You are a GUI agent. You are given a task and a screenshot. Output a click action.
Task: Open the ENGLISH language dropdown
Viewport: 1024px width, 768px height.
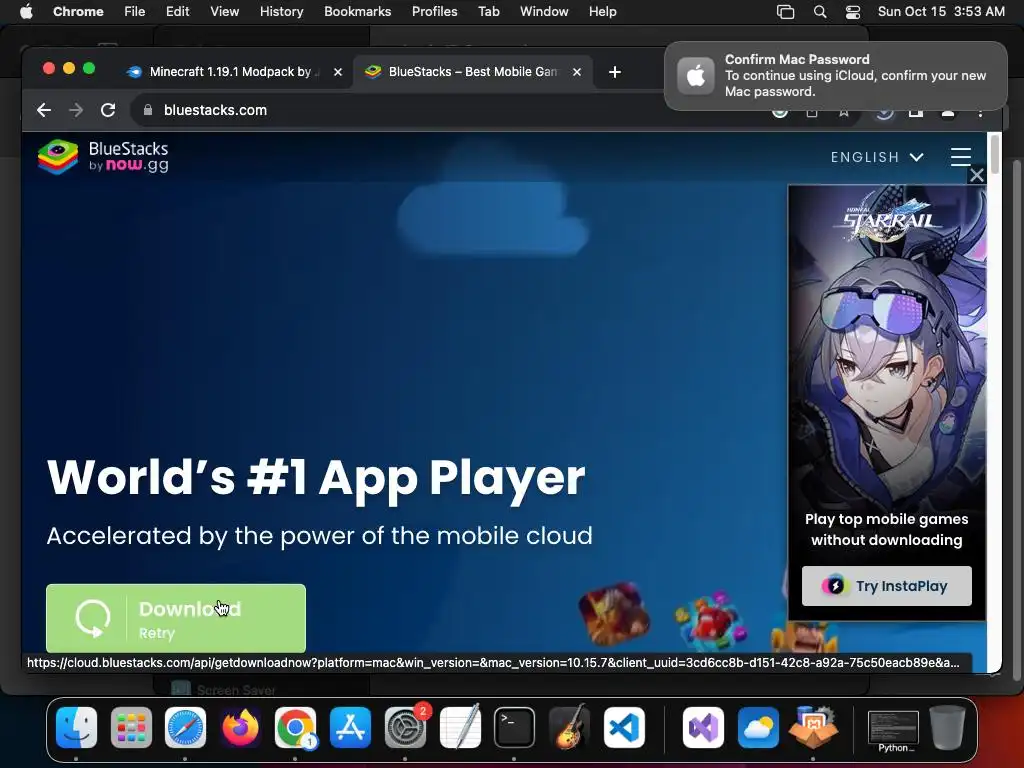point(877,157)
